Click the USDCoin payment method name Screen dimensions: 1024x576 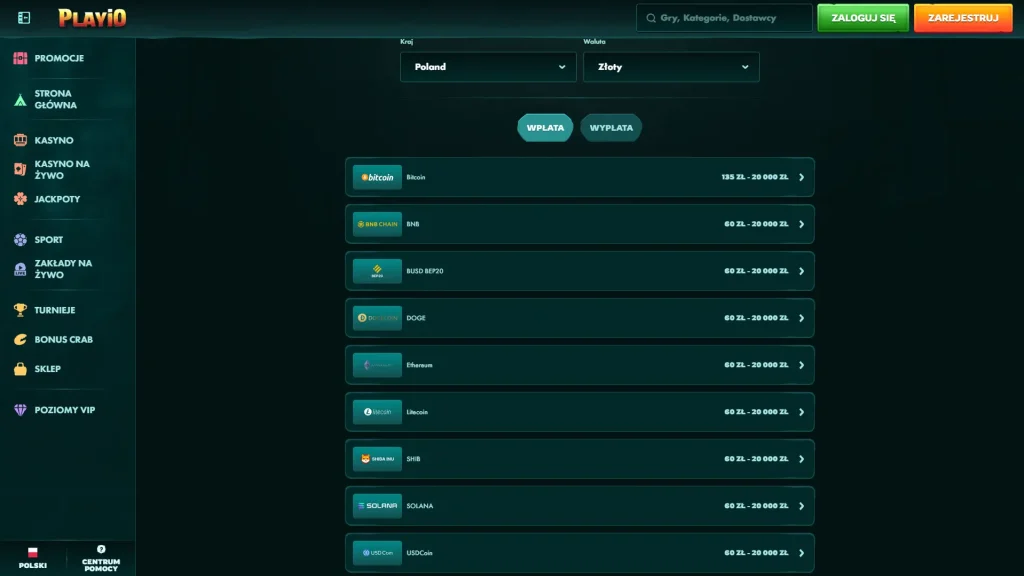[x=419, y=553]
